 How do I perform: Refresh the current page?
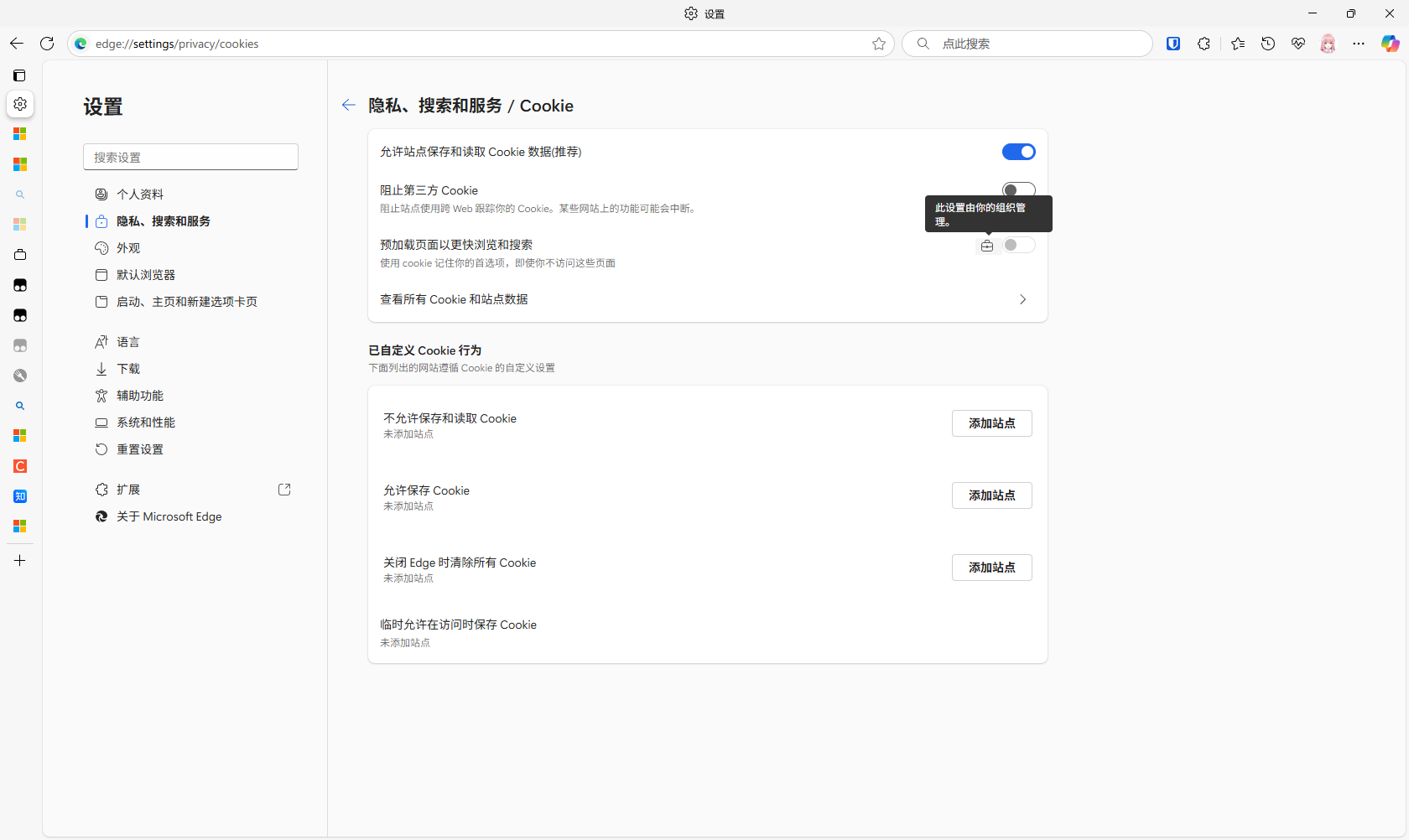(47, 44)
